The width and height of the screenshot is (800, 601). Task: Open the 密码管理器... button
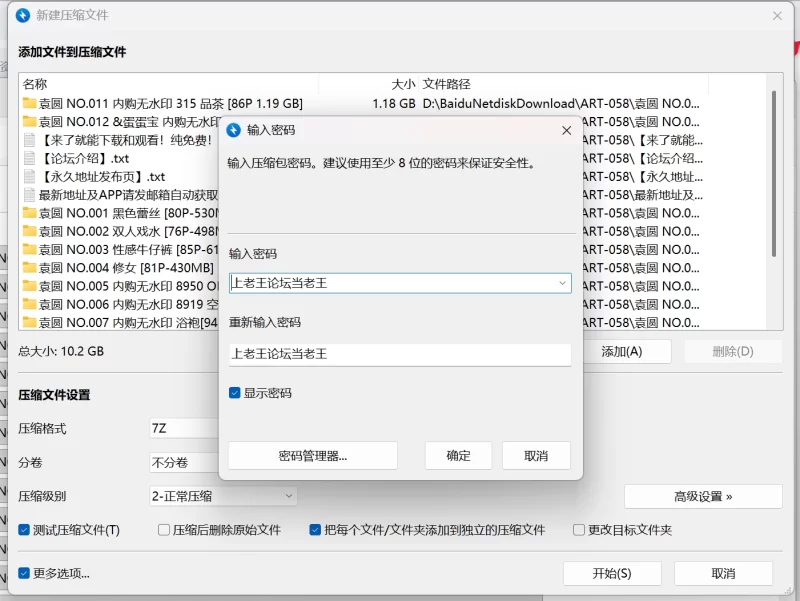(x=313, y=456)
